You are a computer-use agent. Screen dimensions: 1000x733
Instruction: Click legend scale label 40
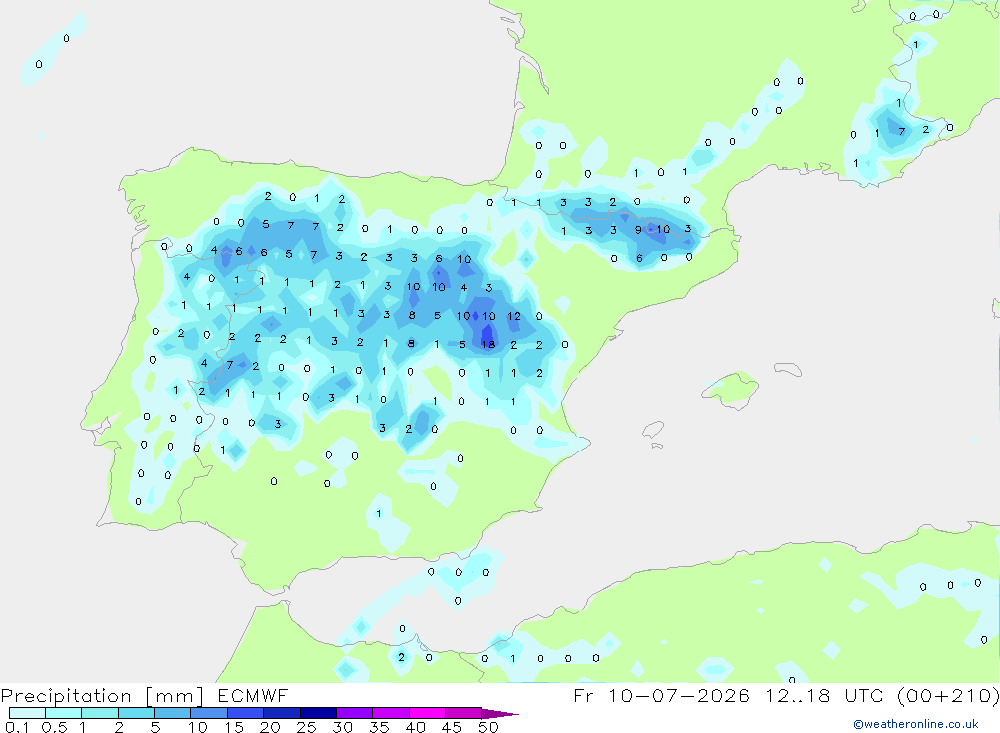click(x=415, y=727)
